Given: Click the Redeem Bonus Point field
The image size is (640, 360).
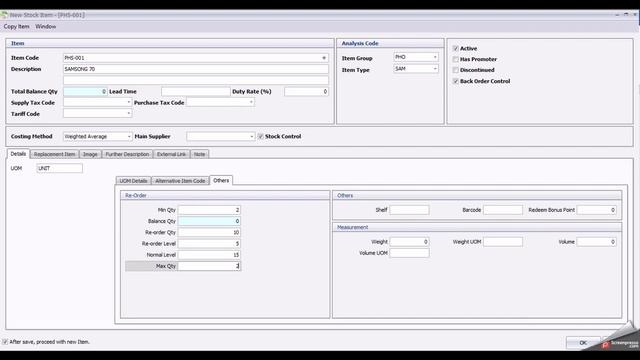Looking at the screenshot, I should tap(596, 210).
